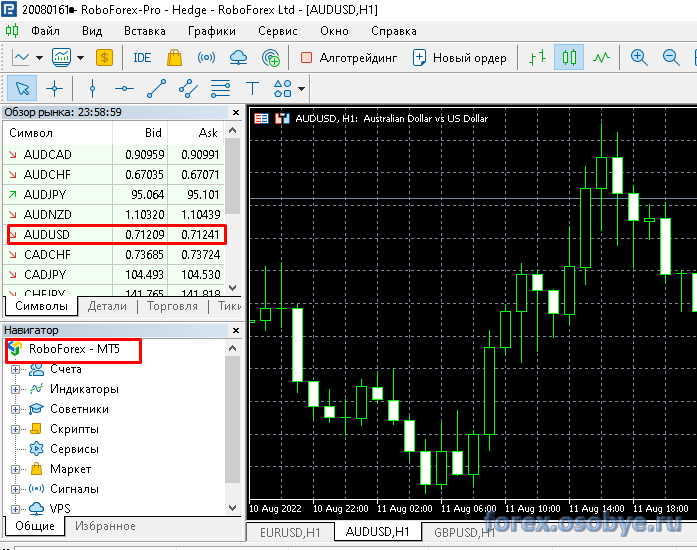
Task: Select AUDNZD symbol row
Action: coord(114,215)
